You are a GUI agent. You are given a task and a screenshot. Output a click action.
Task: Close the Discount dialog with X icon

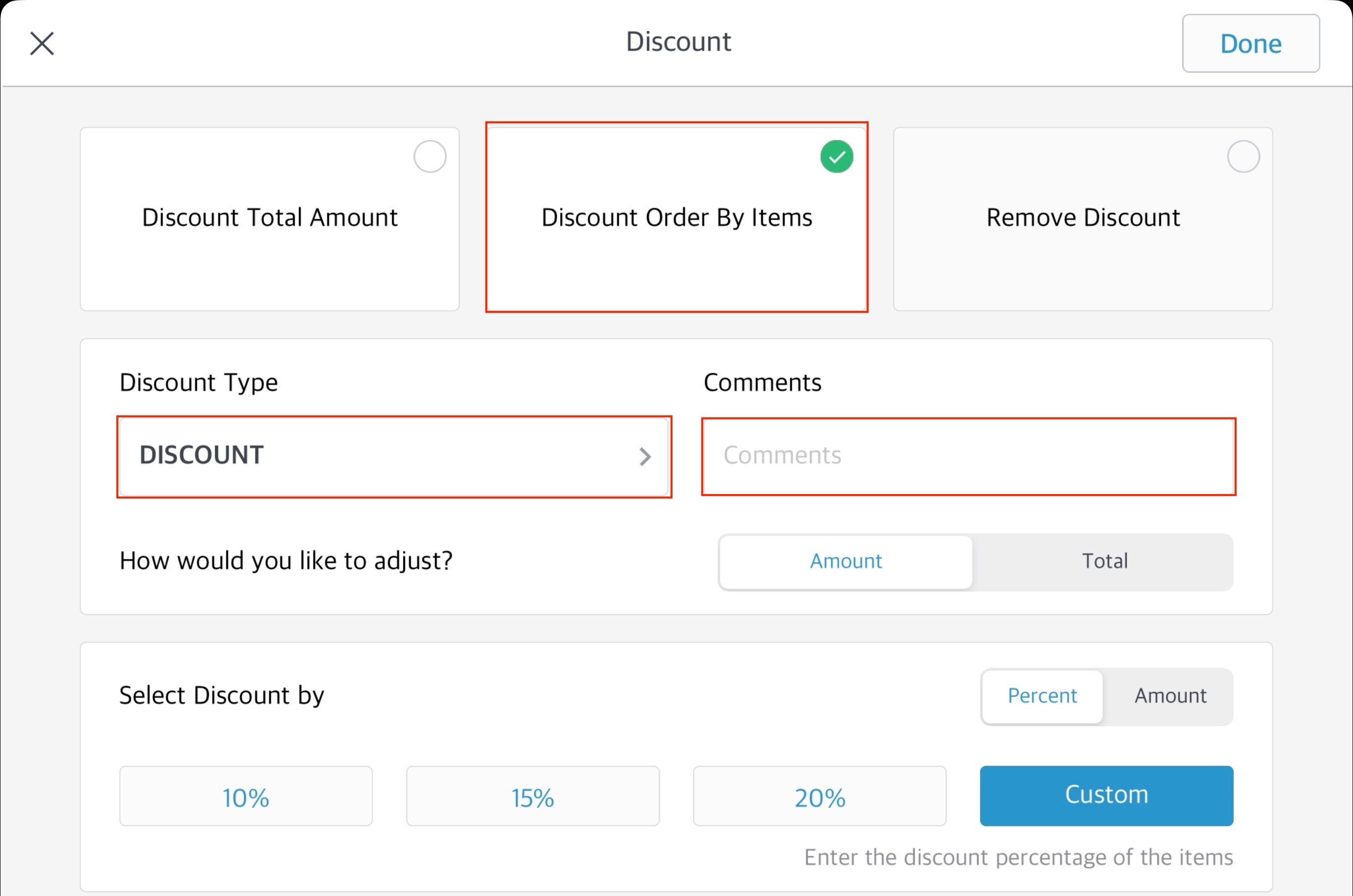click(x=42, y=44)
